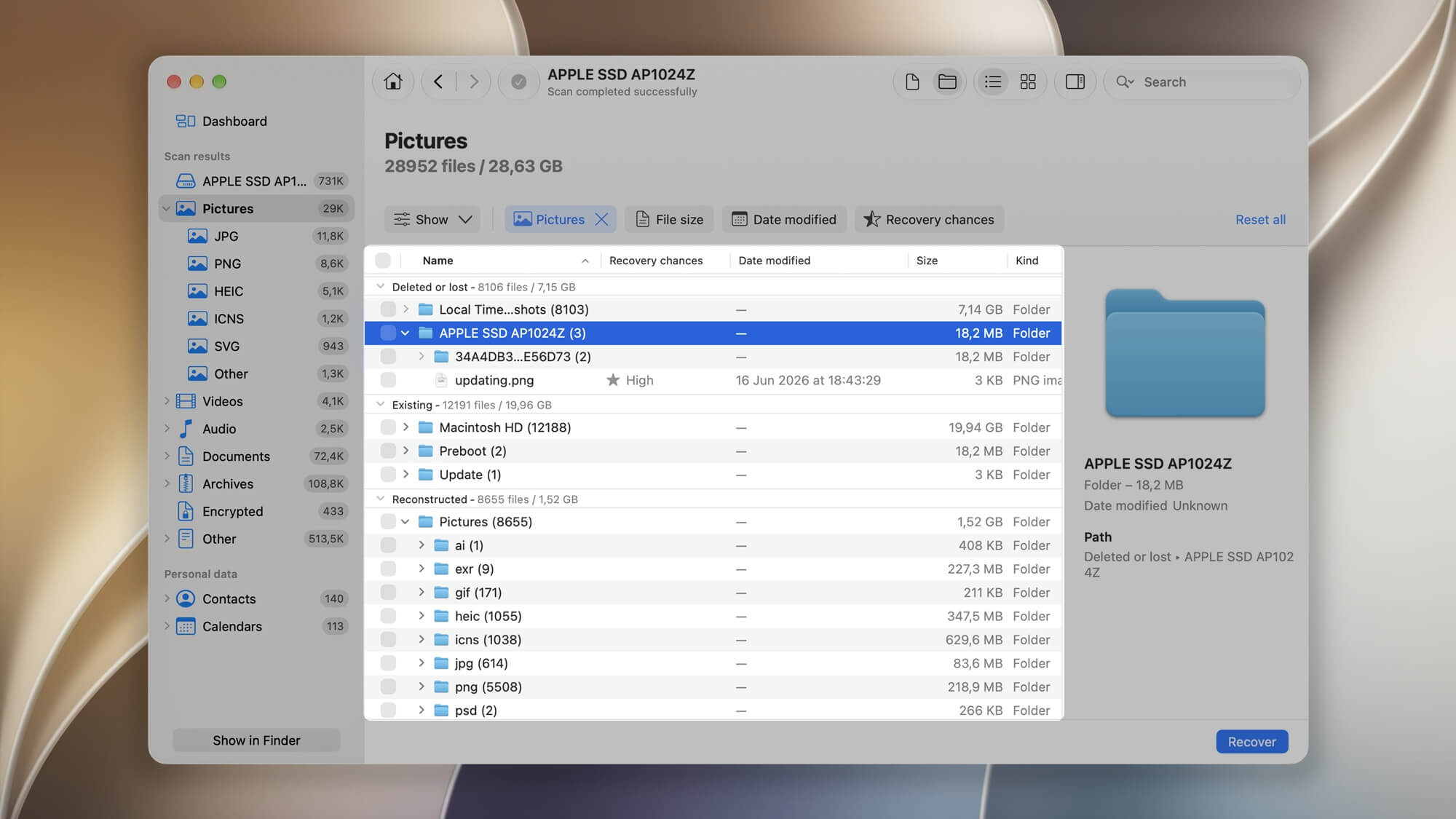1456x819 pixels.
Task: Switch to folder view icon in toolbar
Action: pyautogui.click(x=947, y=82)
